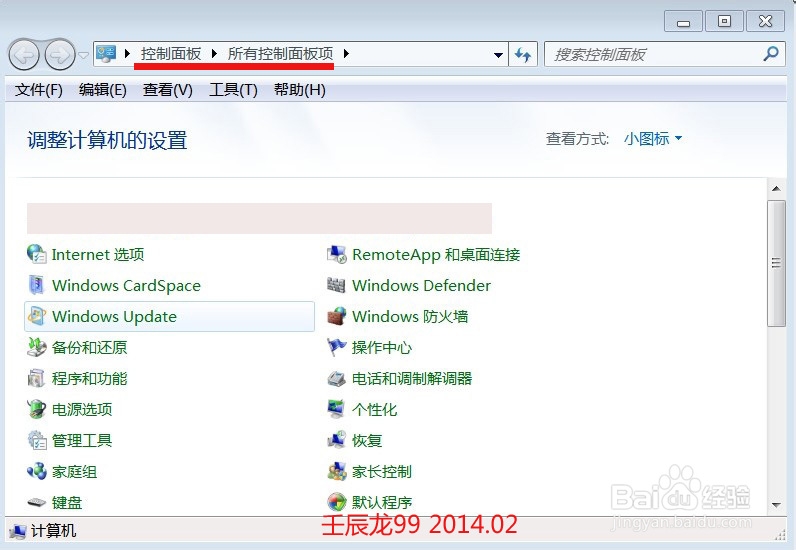Open the 工具(T) menu
The height and width of the screenshot is (550, 796).
coord(233,90)
